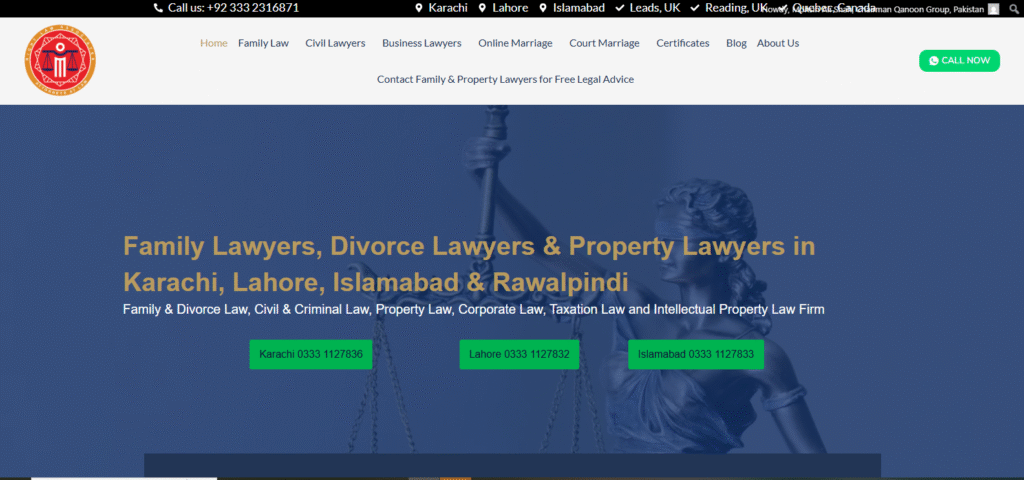Click the location pin next to Karachi
The image size is (1024, 480).
[419, 8]
